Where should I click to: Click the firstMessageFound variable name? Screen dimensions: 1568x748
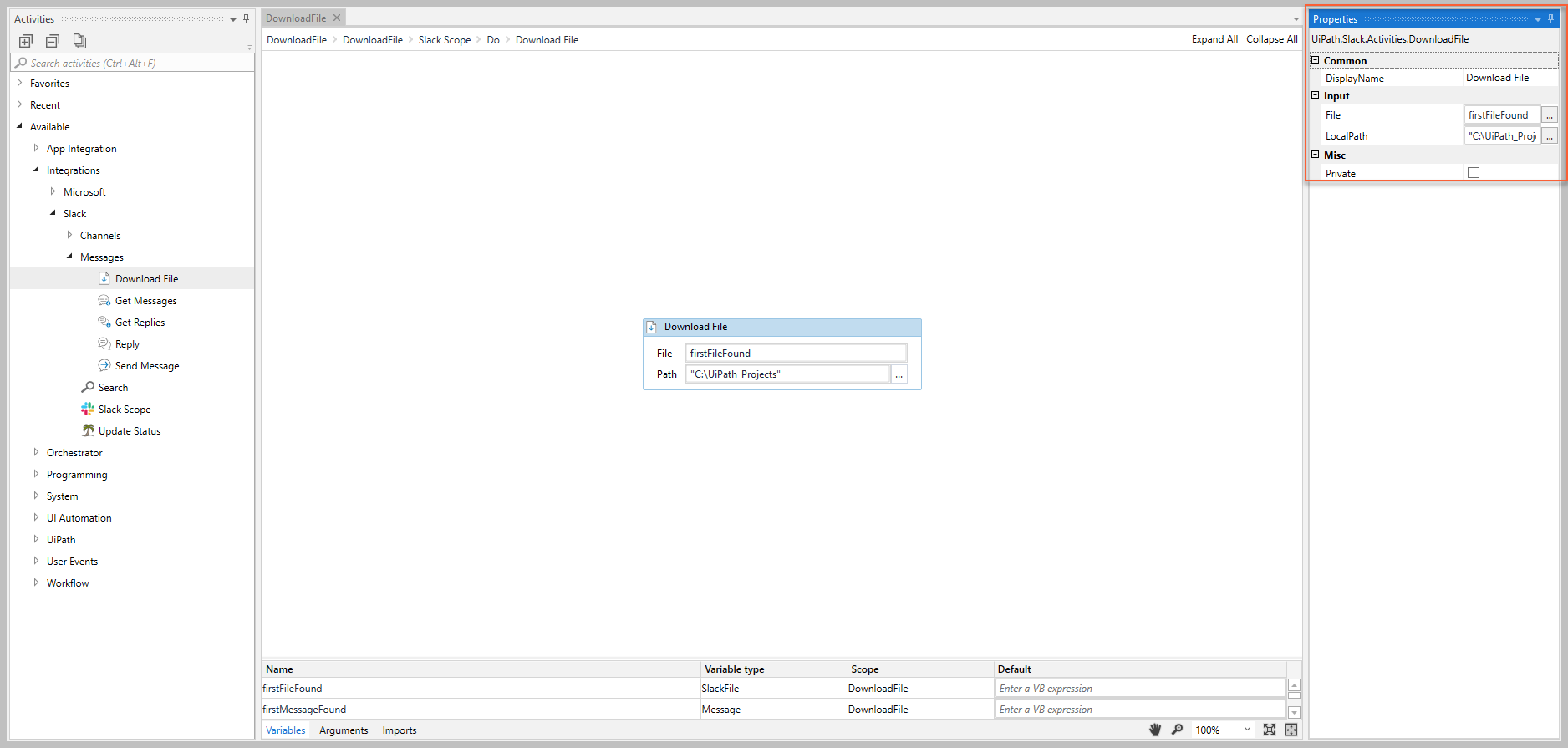(x=304, y=709)
